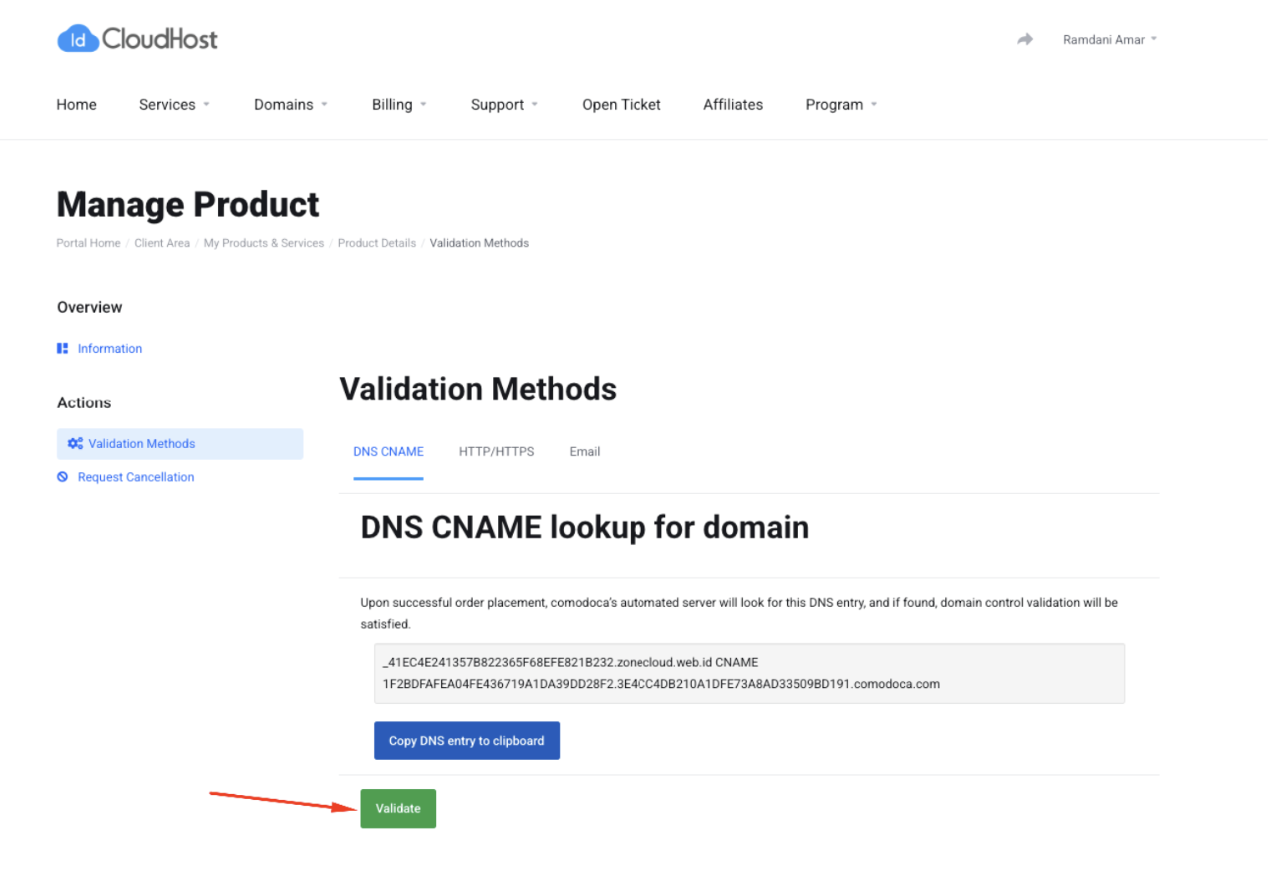Switch to the Email validation tab
Screen dimensions: 1282x886
pyautogui.click(x=585, y=452)
